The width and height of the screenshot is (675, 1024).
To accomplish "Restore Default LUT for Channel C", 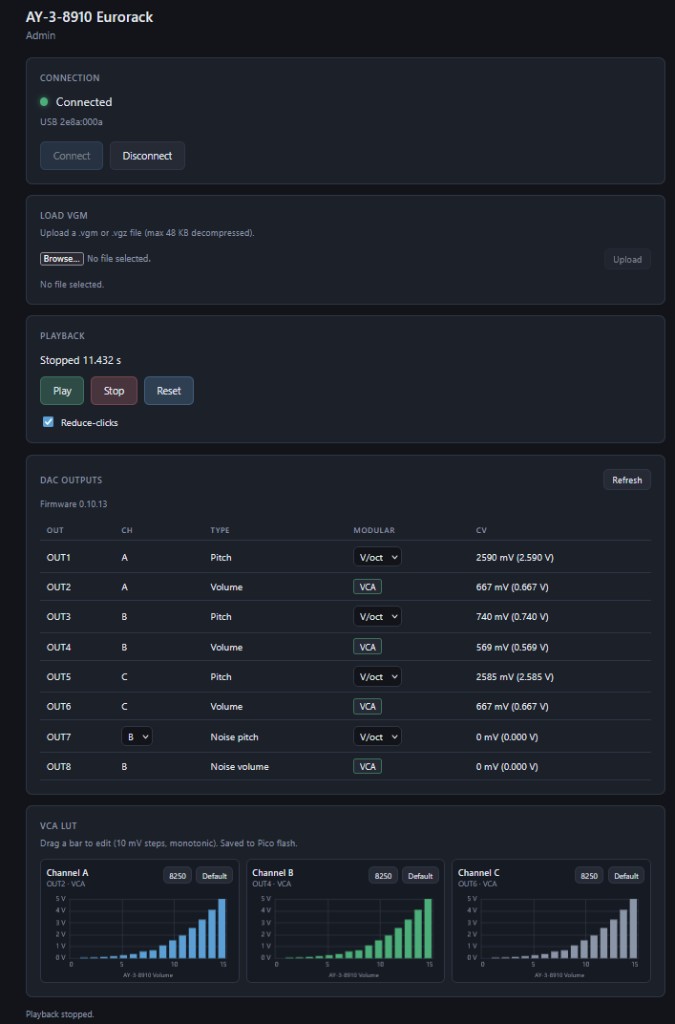I will point(626,876).
